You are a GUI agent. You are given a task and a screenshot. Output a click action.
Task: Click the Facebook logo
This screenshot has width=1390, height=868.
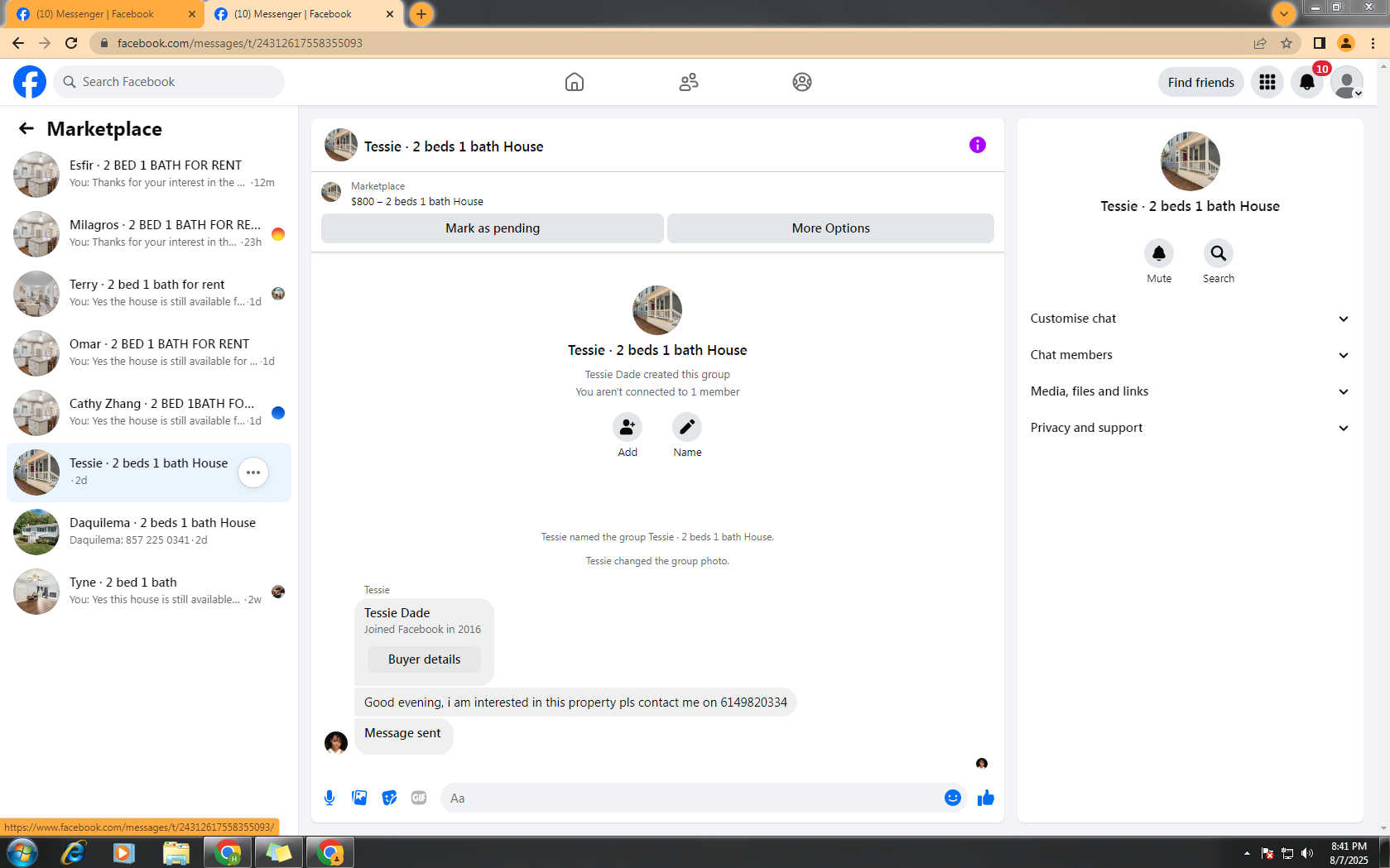point(30,82)
